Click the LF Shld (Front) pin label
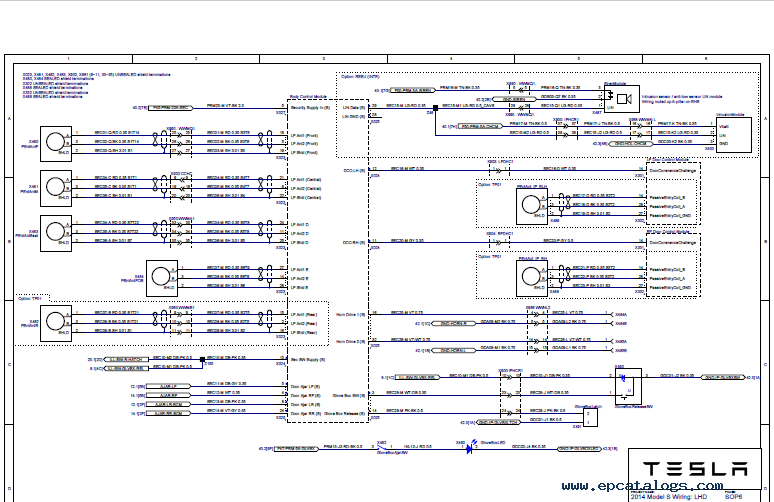 pos(304,153)
